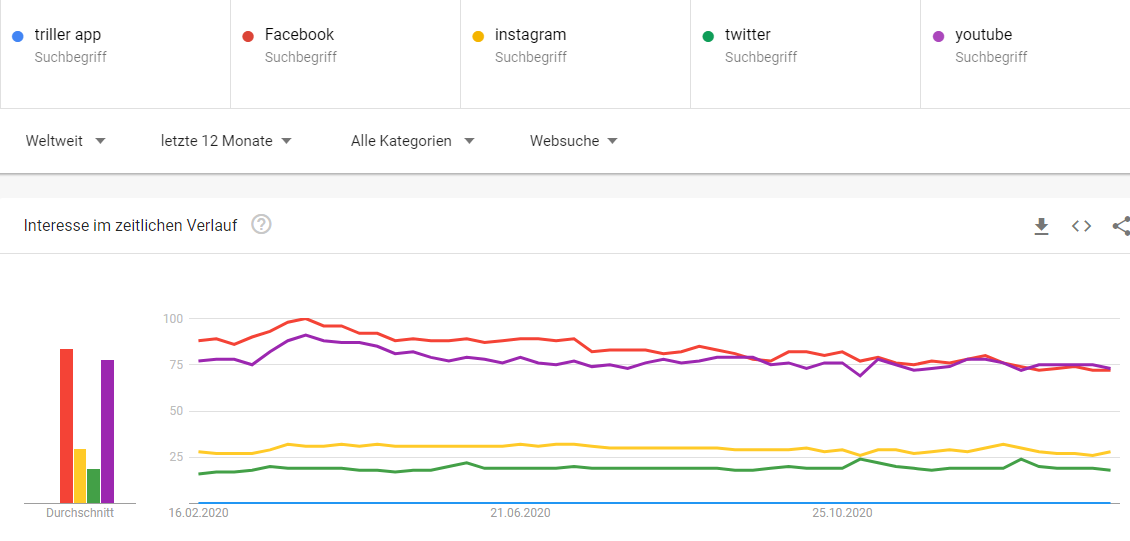This screenshot has width=1130, height=541.
Task: Click the green dot beside twitter
Action: pyautogui.click(x=708, y=36)
